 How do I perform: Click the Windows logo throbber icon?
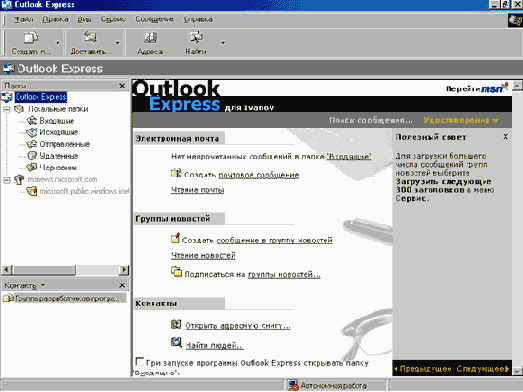(515, 21)
